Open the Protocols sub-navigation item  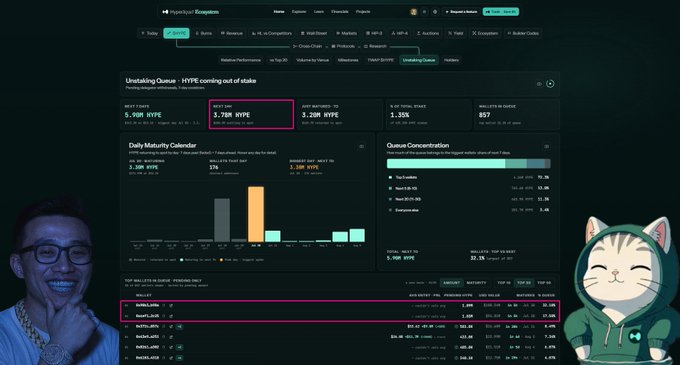[343, 46]
